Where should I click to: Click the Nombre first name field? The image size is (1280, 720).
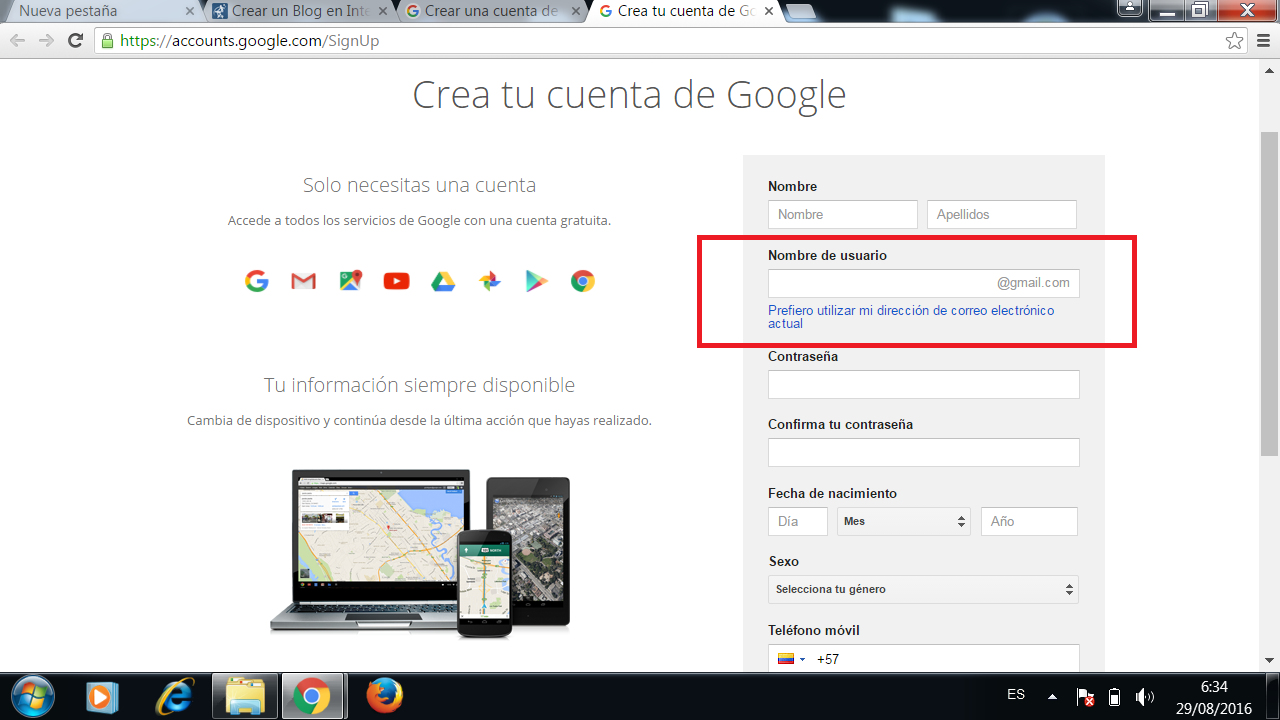point(843,214)
